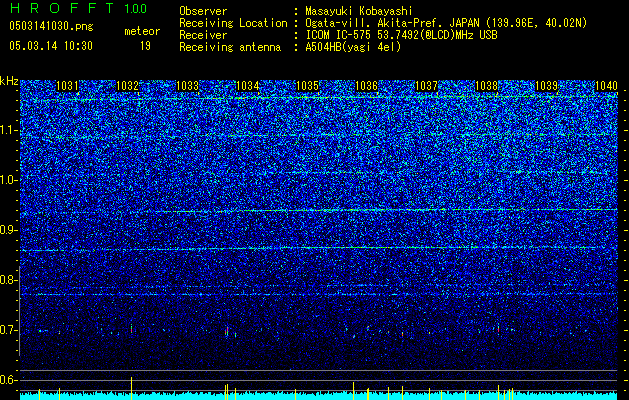Click the 'Observer' field label
Image resolution: width=629 pixels, height=400 pixels.
(x=203, y=11)
